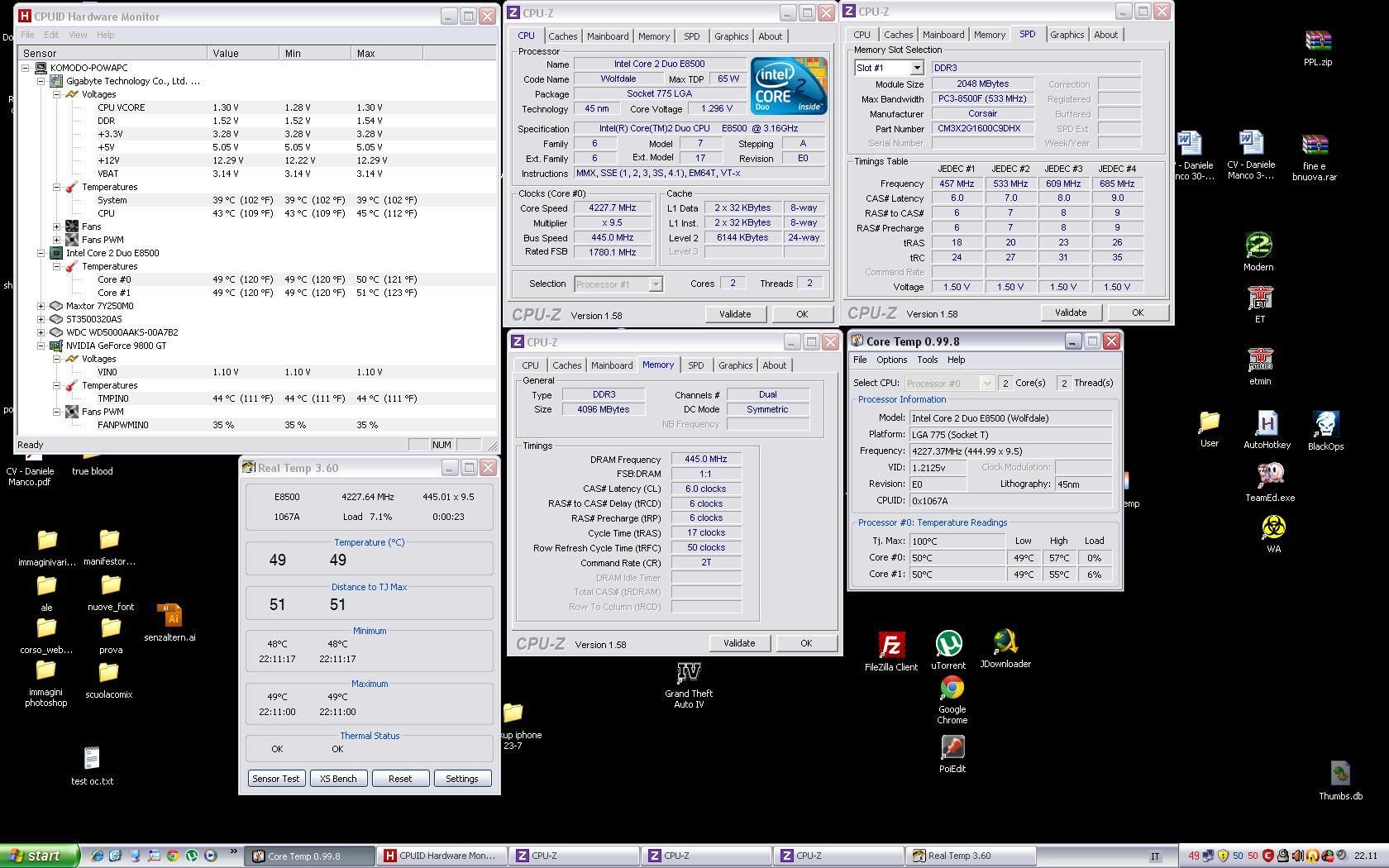Open the Tools menu in Core Temp
Image resolution: width=1389 pixels, height=868 pixels.
click(x=927, y=360)
